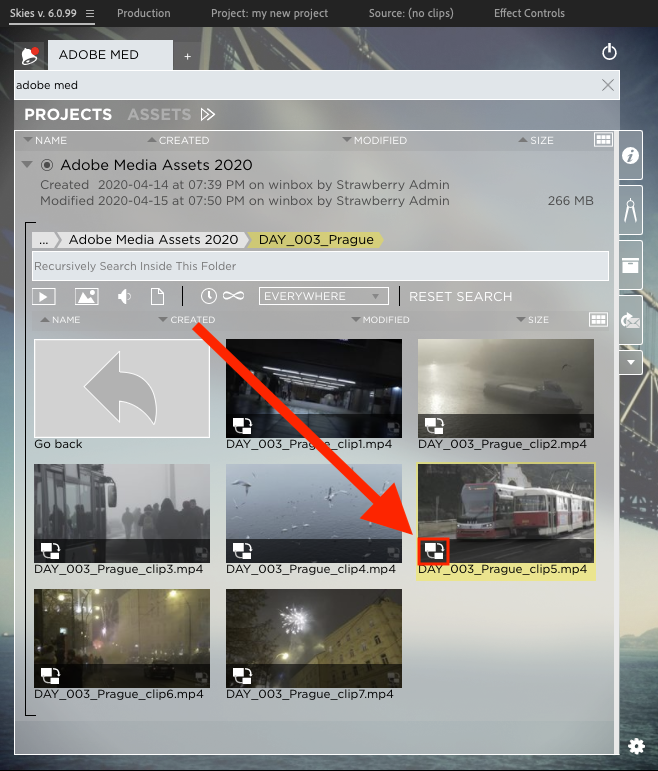Open the info panel icon on right sidebar

click(x=631, y=157)
